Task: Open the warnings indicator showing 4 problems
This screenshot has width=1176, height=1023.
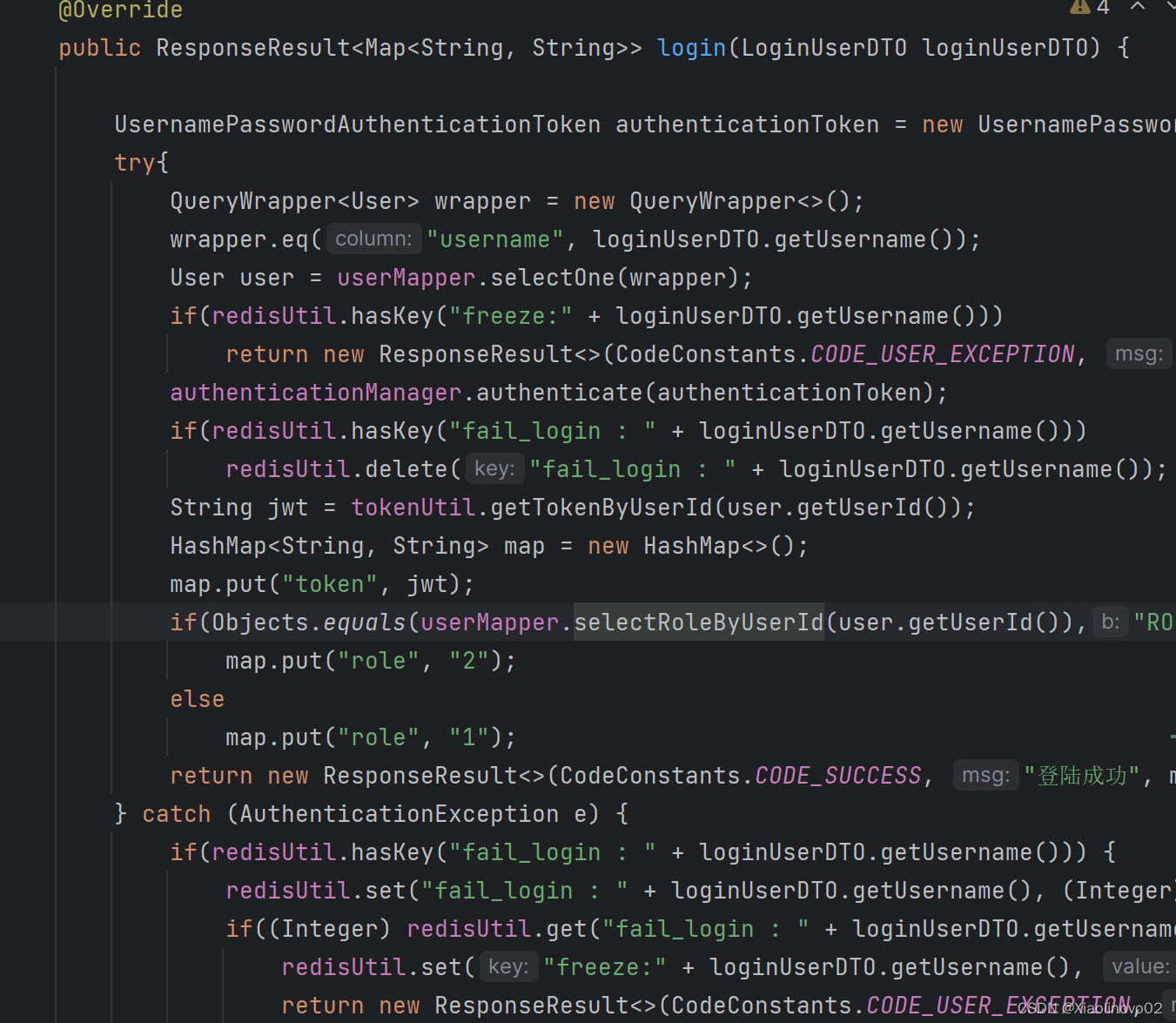Action: (1089, 7)
